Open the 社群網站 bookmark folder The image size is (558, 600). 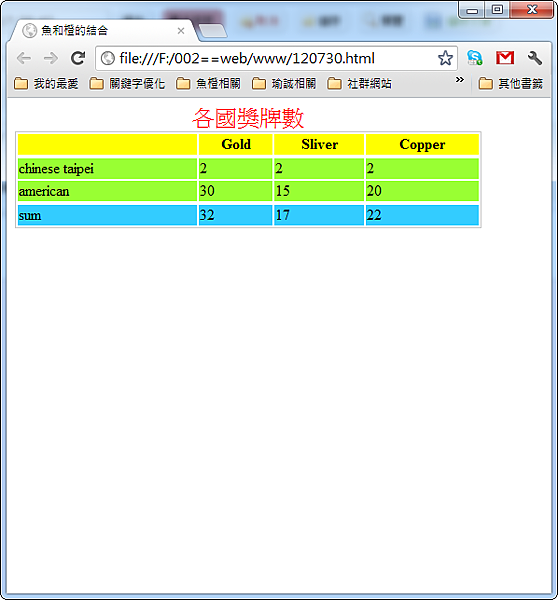(360, 83)
